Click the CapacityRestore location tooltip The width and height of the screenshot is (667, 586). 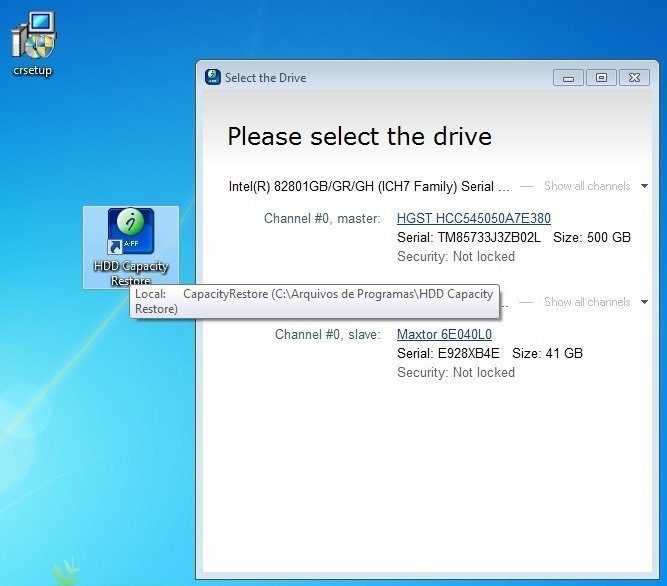coord(314,301)
